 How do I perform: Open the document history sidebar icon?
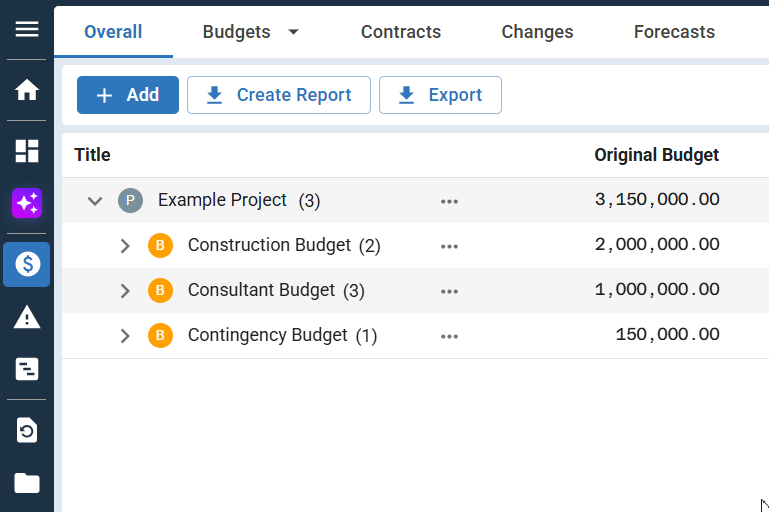click(x=27, y=431)
